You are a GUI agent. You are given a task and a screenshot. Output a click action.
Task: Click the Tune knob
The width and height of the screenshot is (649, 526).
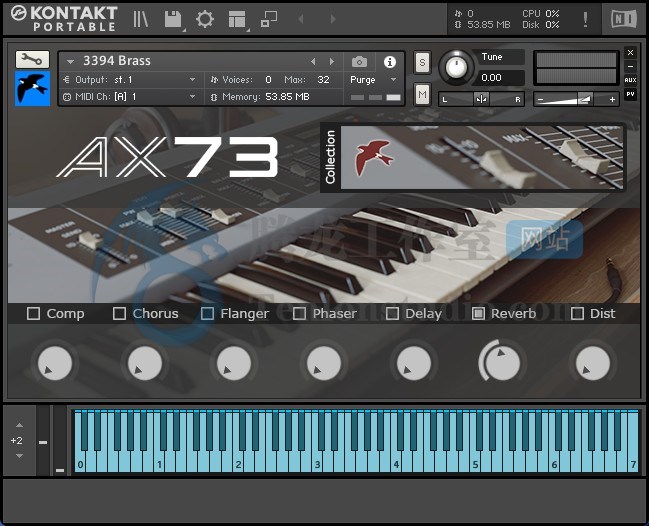pyautogui.click(x=456, y=67)
